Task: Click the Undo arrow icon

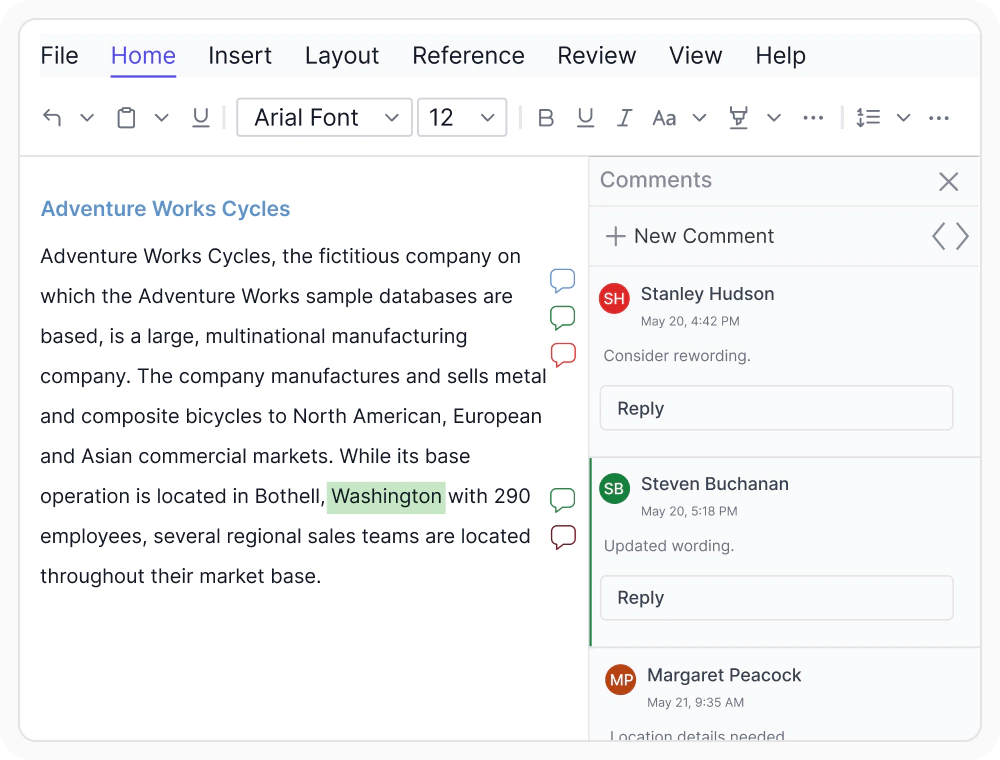Action: tap(52, 118)
